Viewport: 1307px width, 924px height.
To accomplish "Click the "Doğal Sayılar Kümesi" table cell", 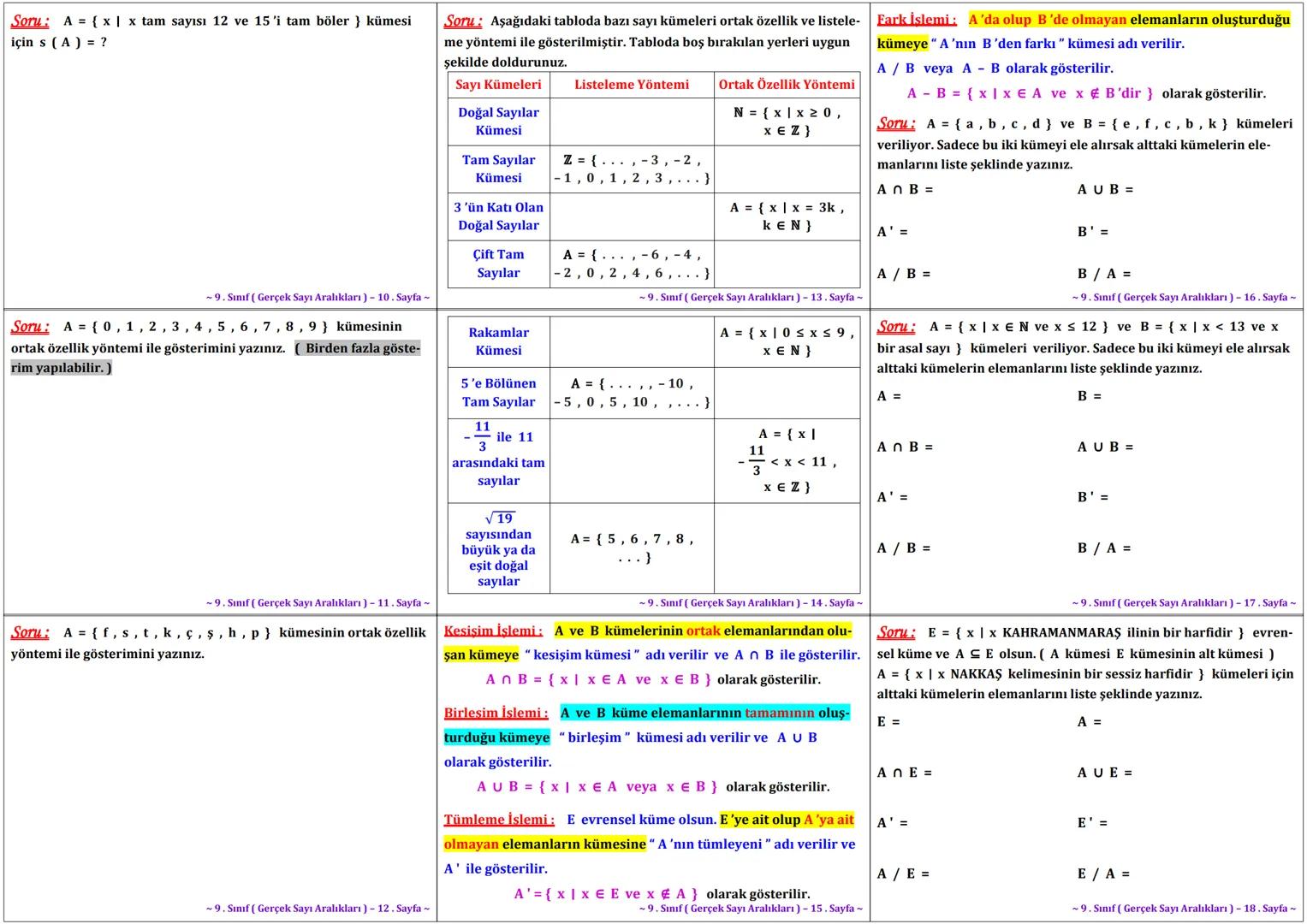I will coord(499,121).
